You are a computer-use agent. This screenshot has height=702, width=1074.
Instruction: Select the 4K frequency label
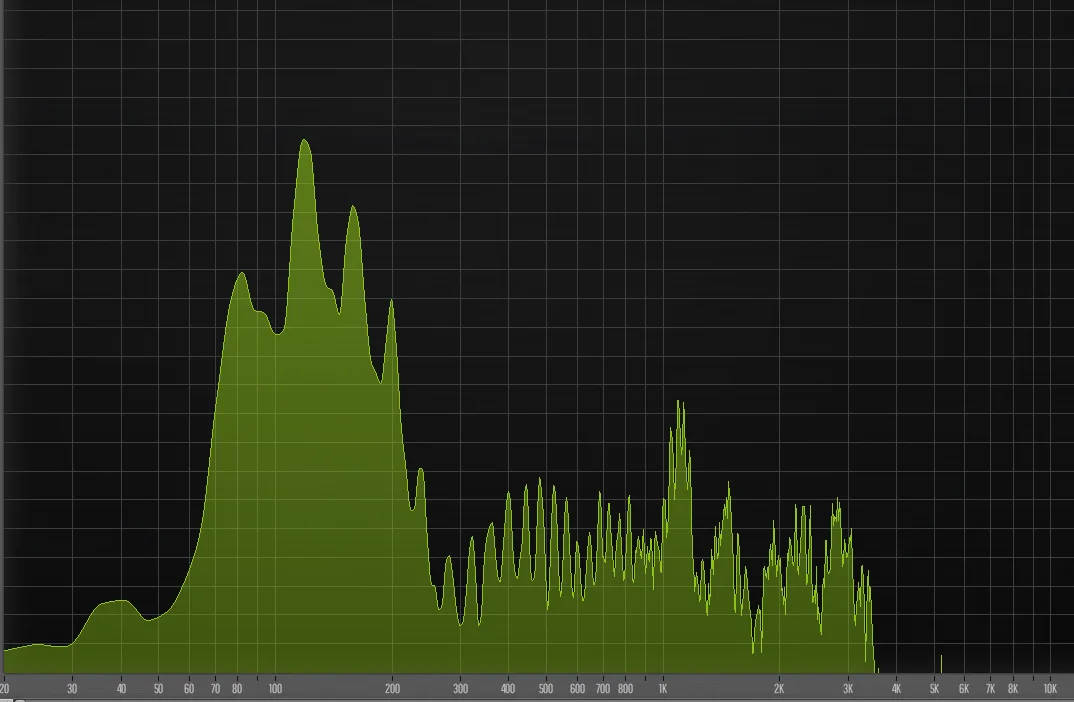[896, 689]
